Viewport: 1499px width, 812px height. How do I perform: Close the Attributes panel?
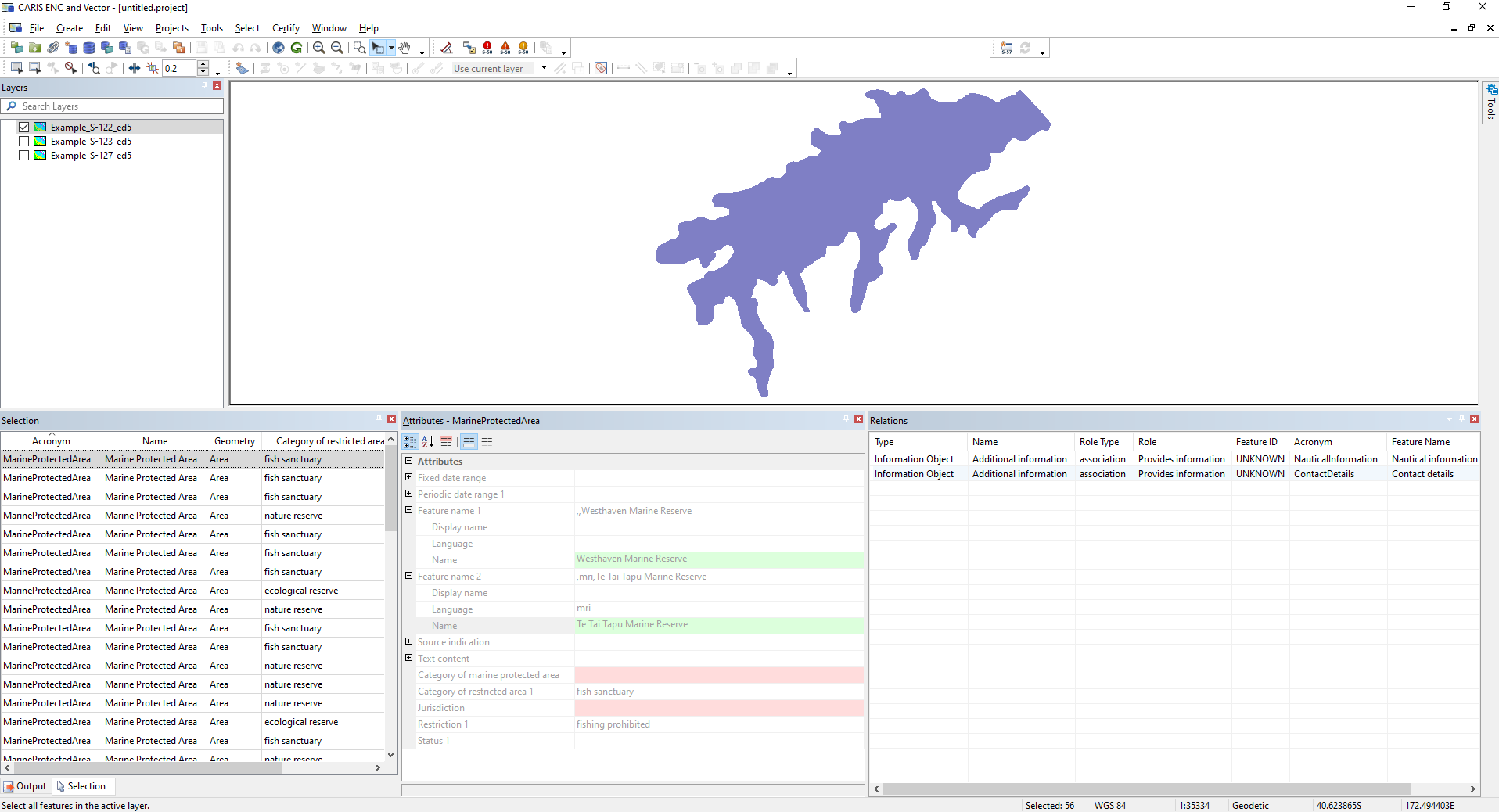858,419
